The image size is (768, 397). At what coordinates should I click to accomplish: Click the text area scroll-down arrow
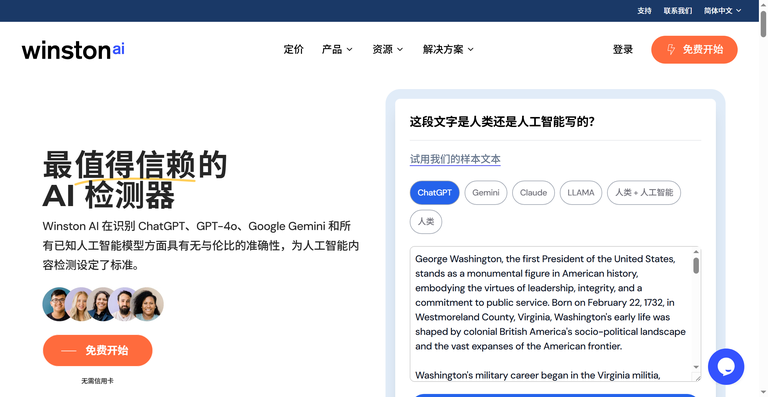point(696,367)
